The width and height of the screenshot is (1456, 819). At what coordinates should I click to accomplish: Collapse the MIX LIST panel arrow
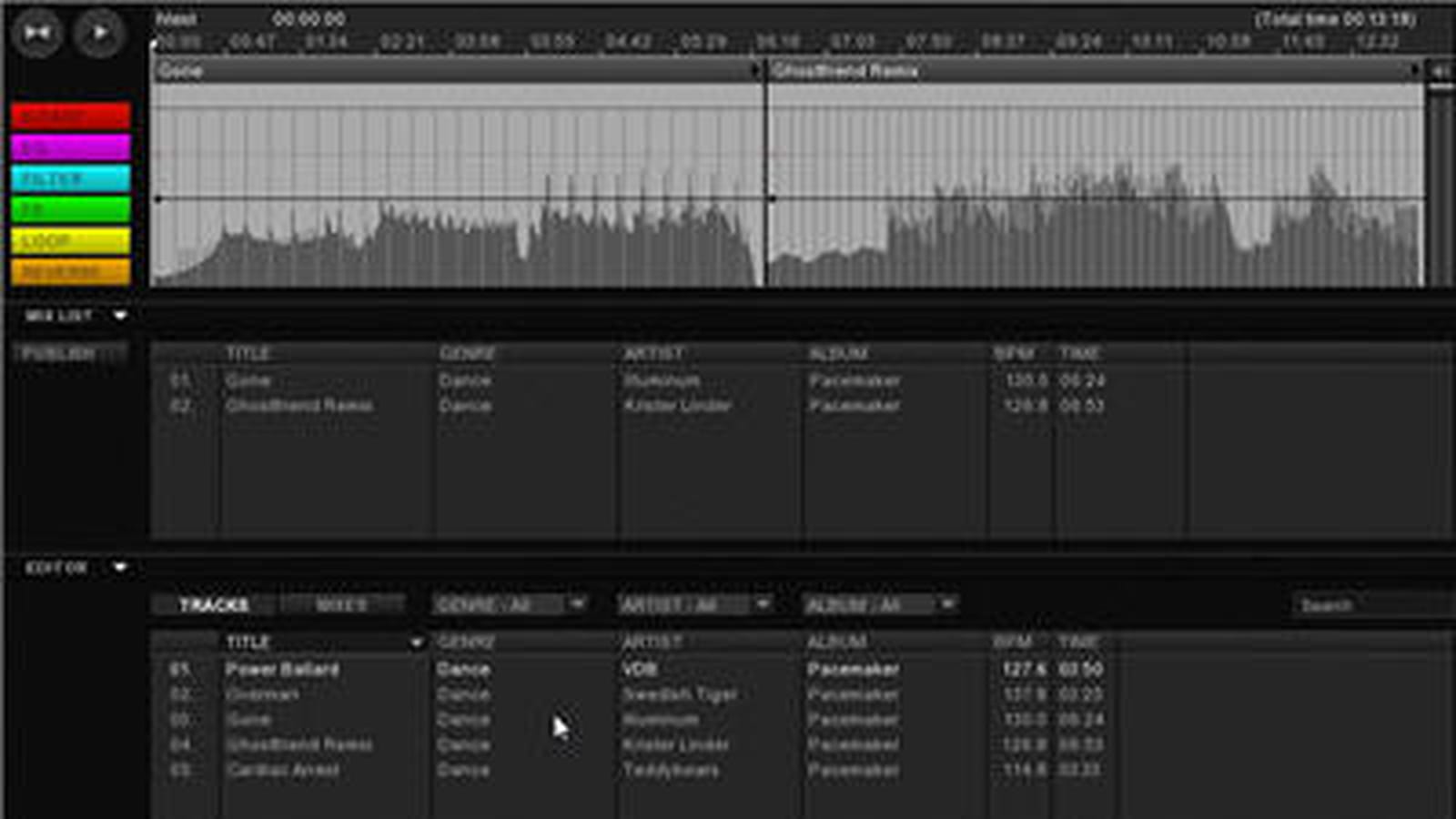pyautogui.click(x=120, y=316)
